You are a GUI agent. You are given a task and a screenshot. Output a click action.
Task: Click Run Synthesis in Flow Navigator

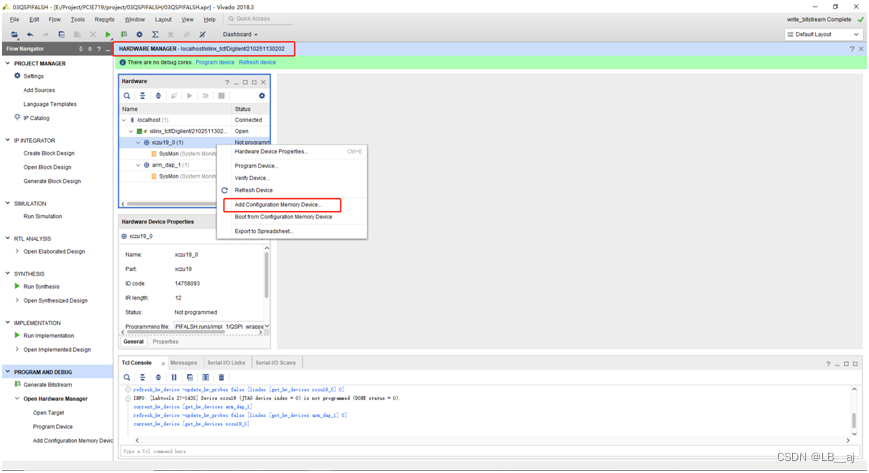click(x=41, y=287)
